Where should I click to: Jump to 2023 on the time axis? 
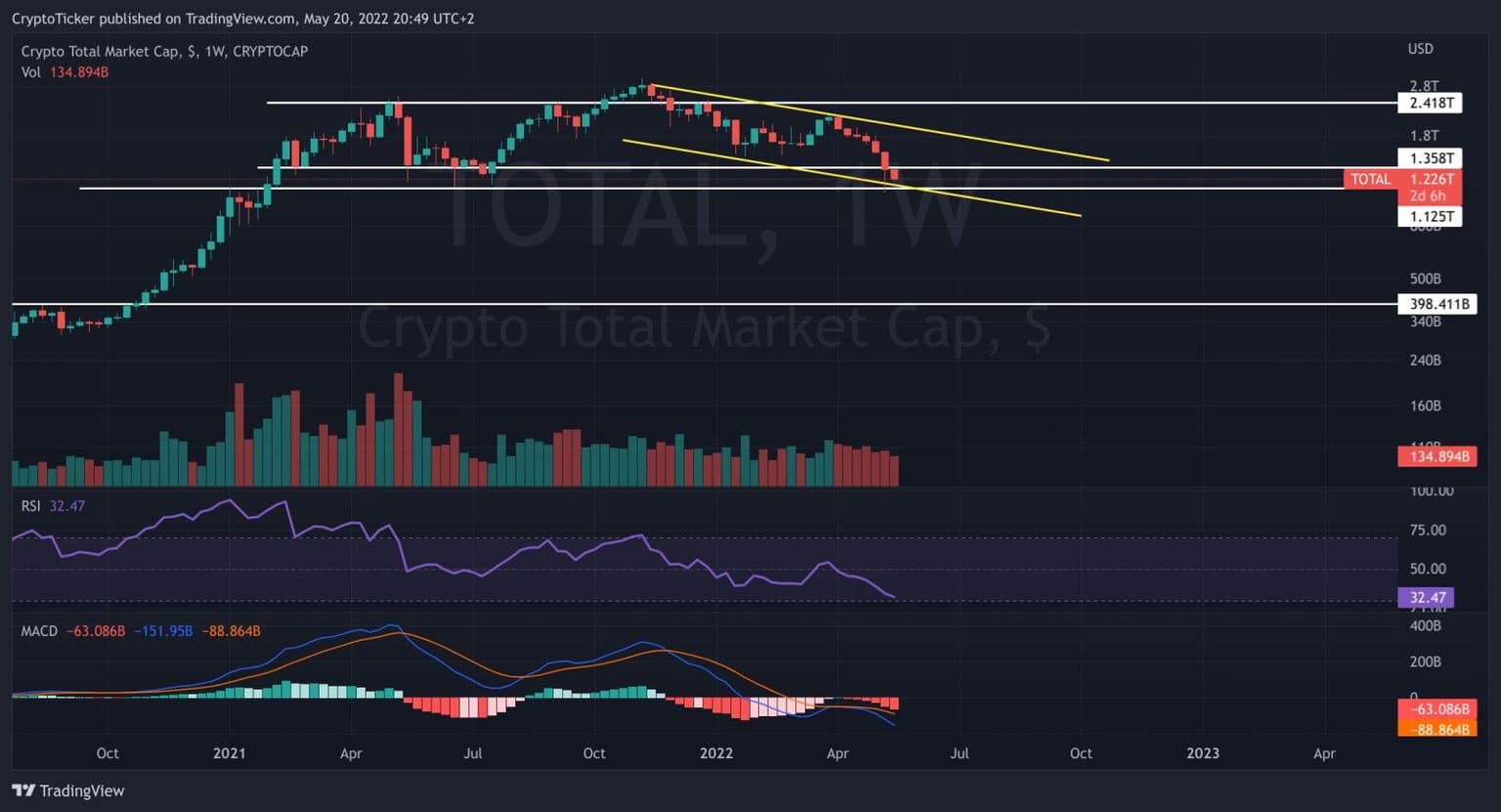point(1202,753)
